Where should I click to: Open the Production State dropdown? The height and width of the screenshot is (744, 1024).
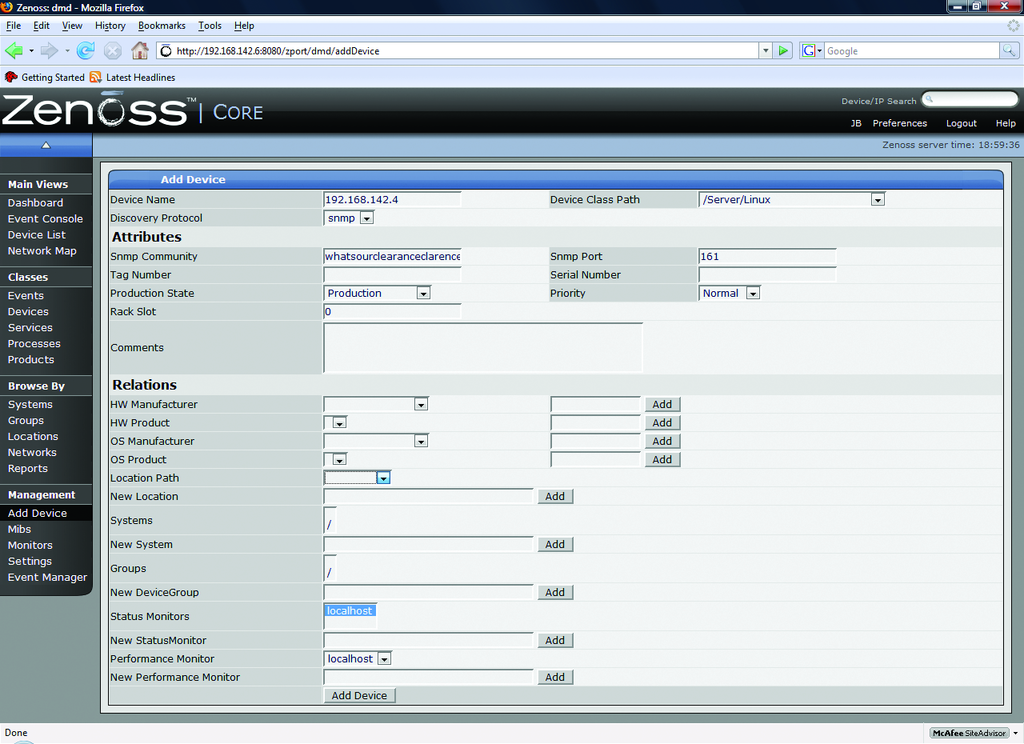click(423, 294)
